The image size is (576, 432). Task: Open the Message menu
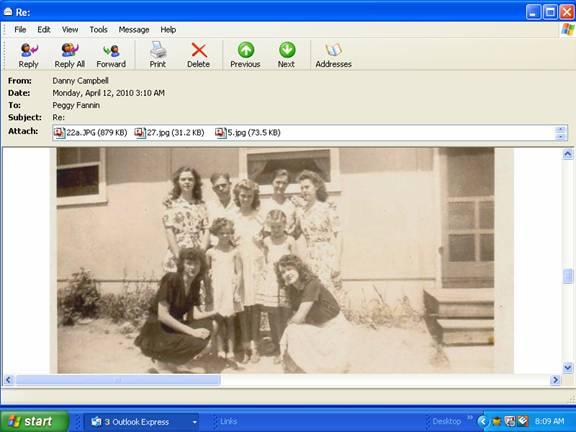point(134,30)
